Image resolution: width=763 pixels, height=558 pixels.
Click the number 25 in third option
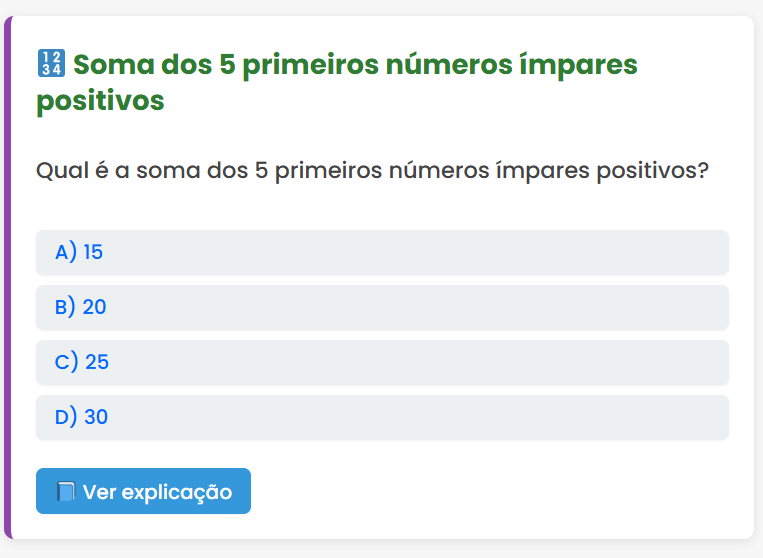click(97, 362)
